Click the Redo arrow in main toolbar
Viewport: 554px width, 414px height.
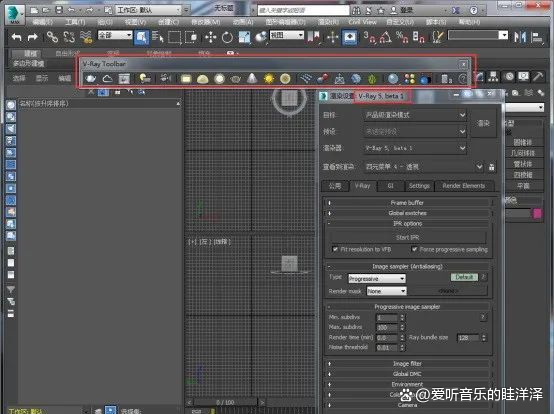coord(33,37)
